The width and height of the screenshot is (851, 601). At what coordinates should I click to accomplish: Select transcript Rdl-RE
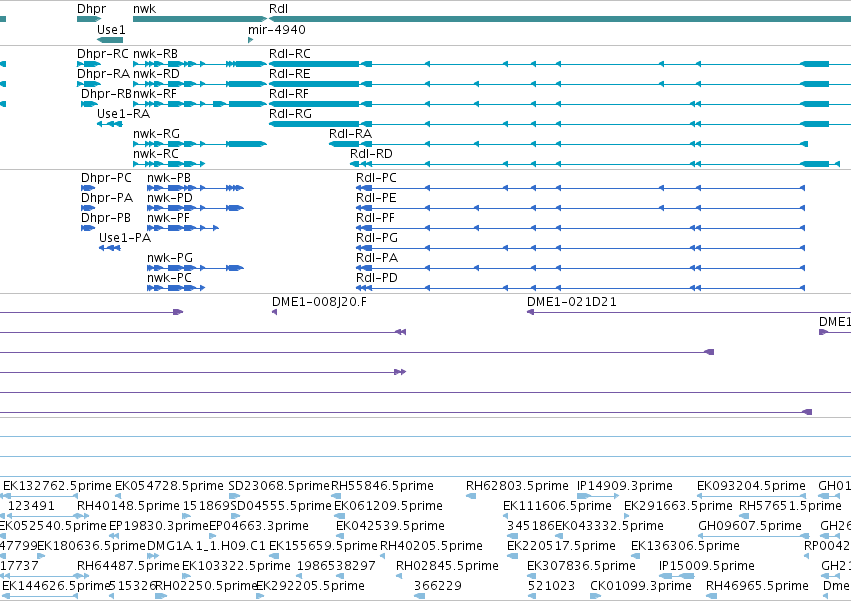290,74
